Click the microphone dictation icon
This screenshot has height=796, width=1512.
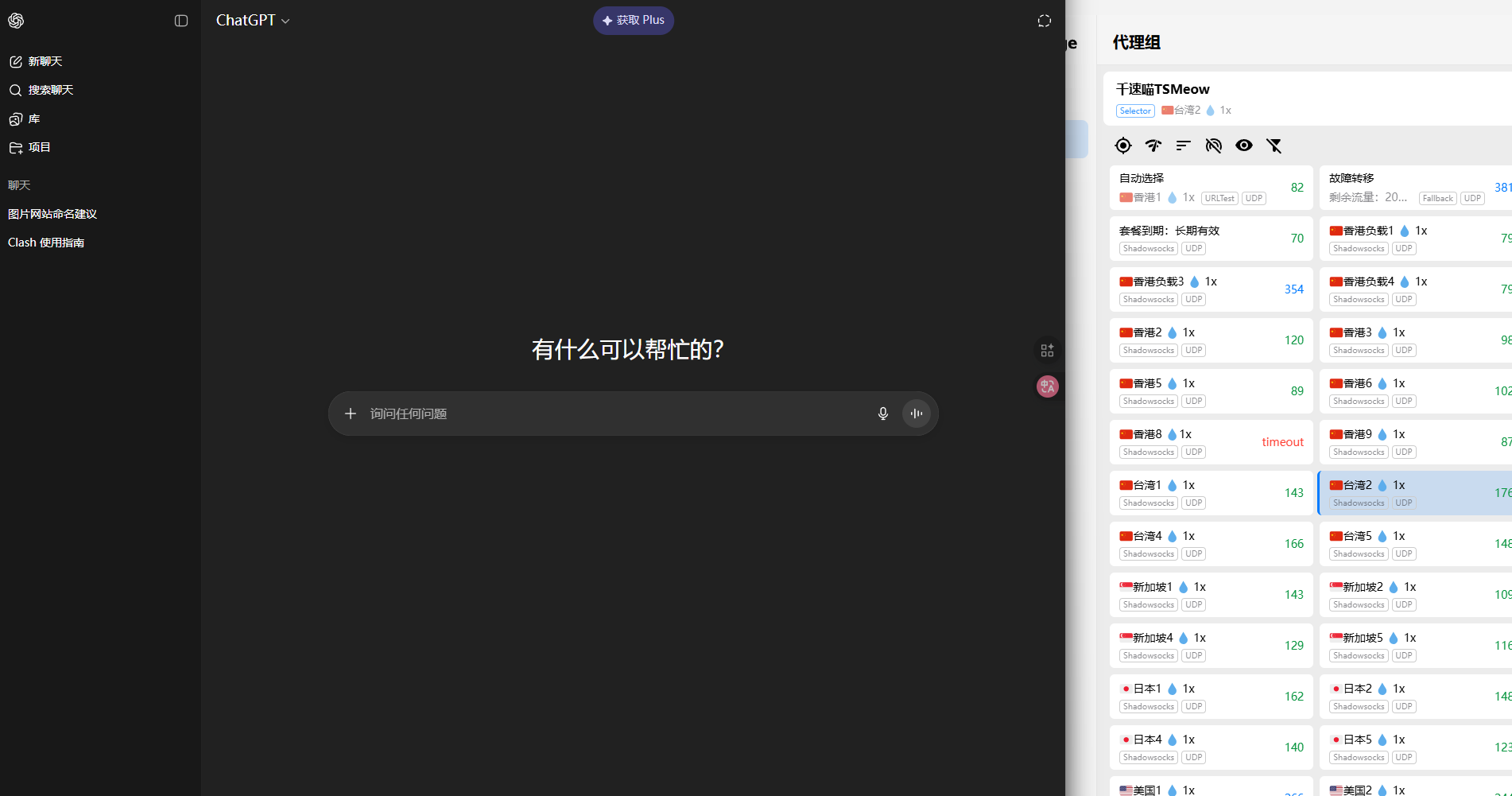tap(882, 414)
